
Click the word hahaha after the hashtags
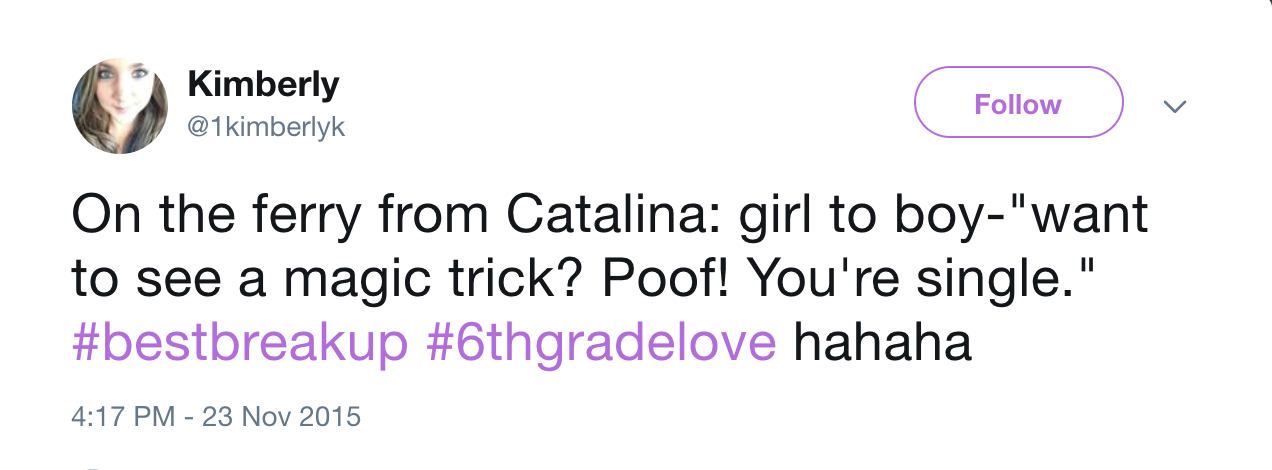[x=882, y=343]
